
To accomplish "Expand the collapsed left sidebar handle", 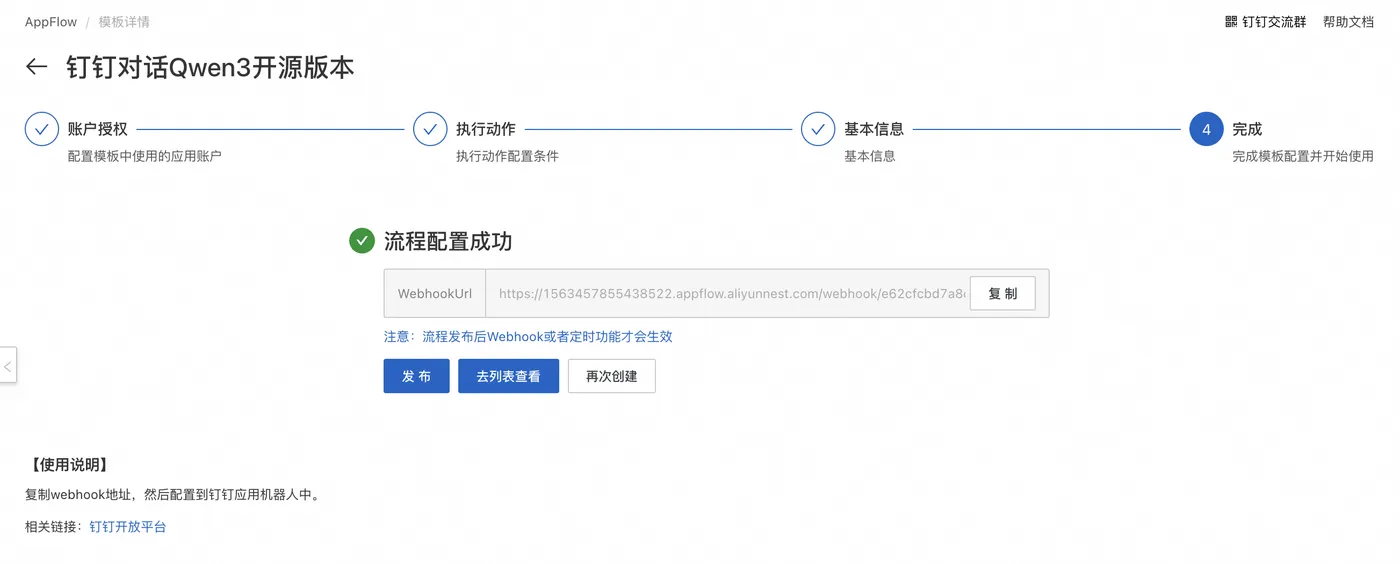I will point(8,365).
